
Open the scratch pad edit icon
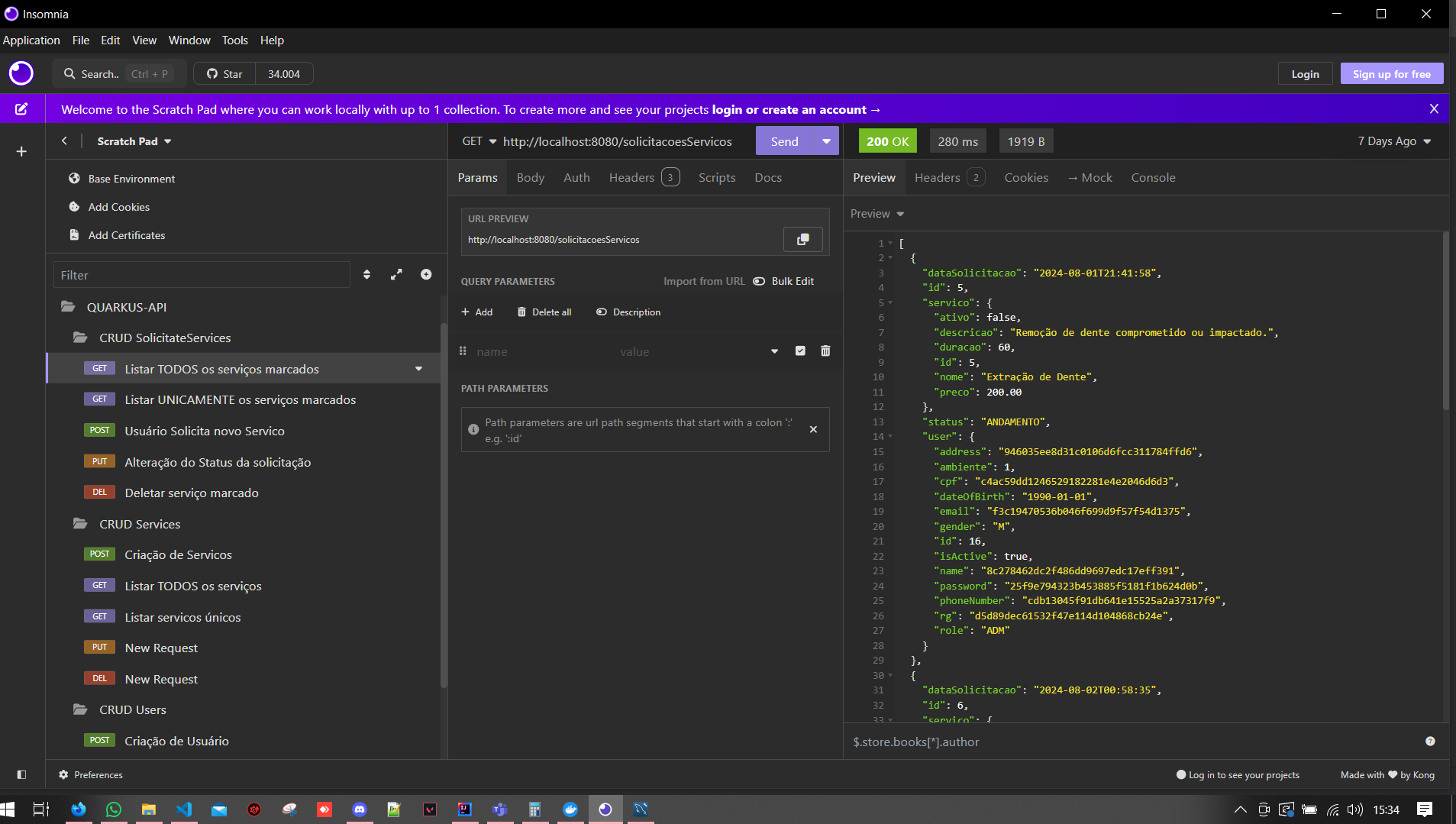[x=21, y=109]
